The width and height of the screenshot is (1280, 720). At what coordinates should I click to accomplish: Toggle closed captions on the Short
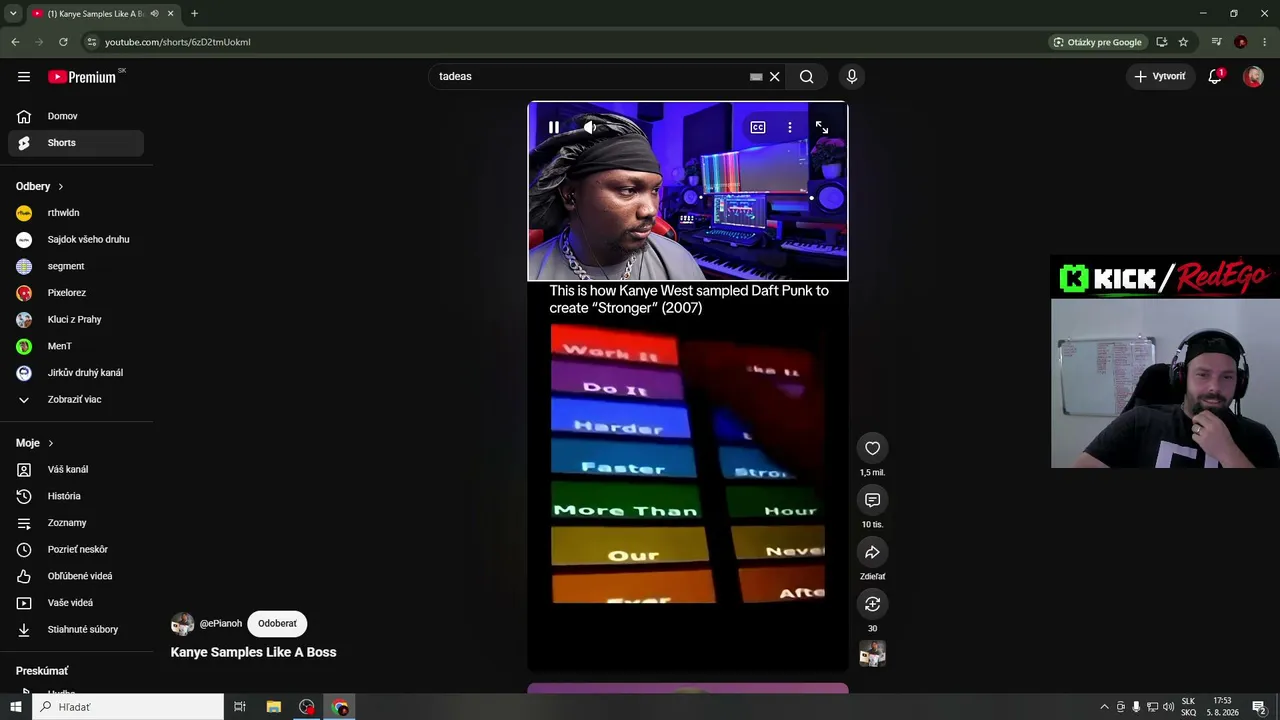click(758, 127)
